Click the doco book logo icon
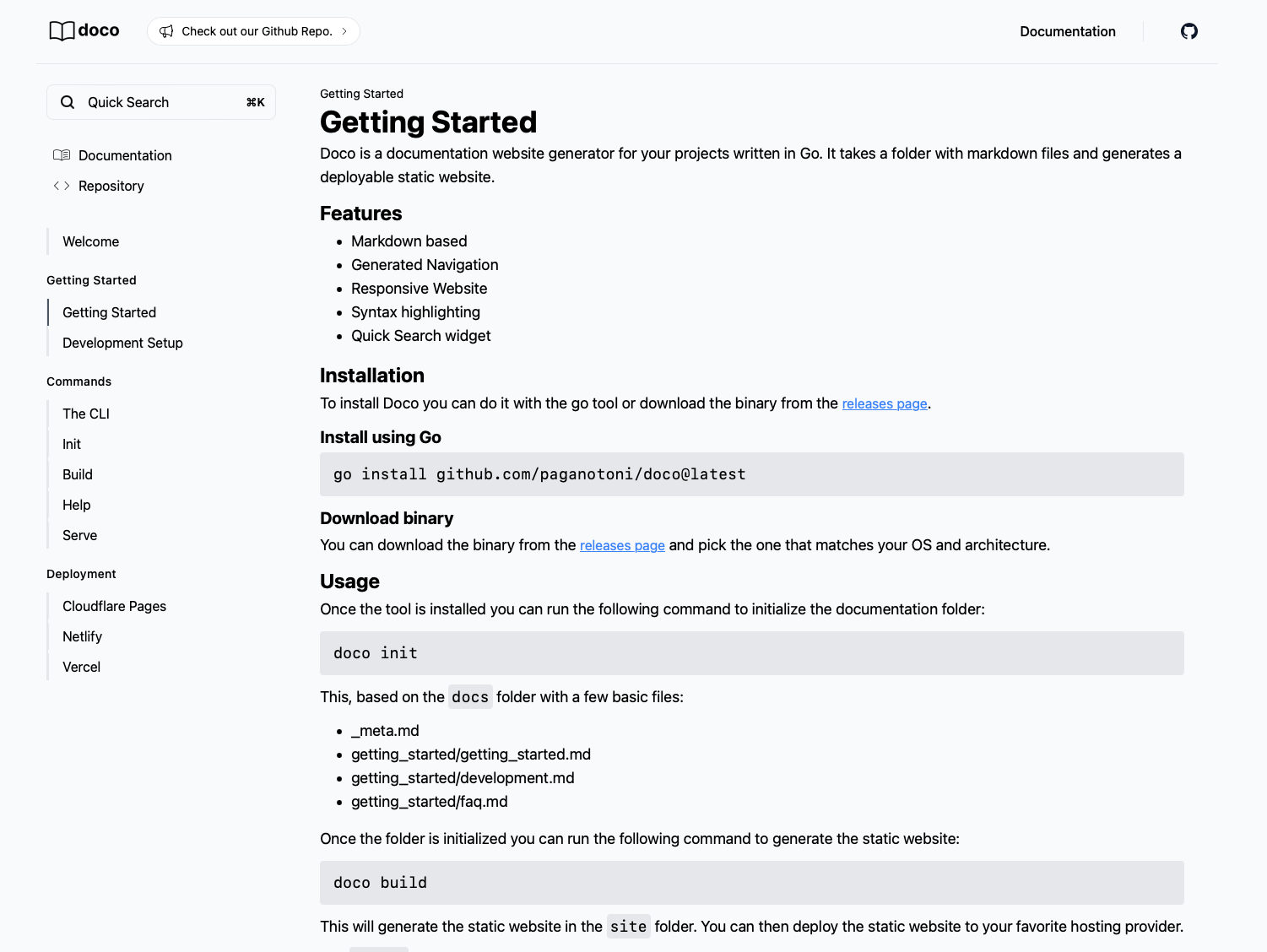This screenshot has height=952, width=1267. pos(62,31)
